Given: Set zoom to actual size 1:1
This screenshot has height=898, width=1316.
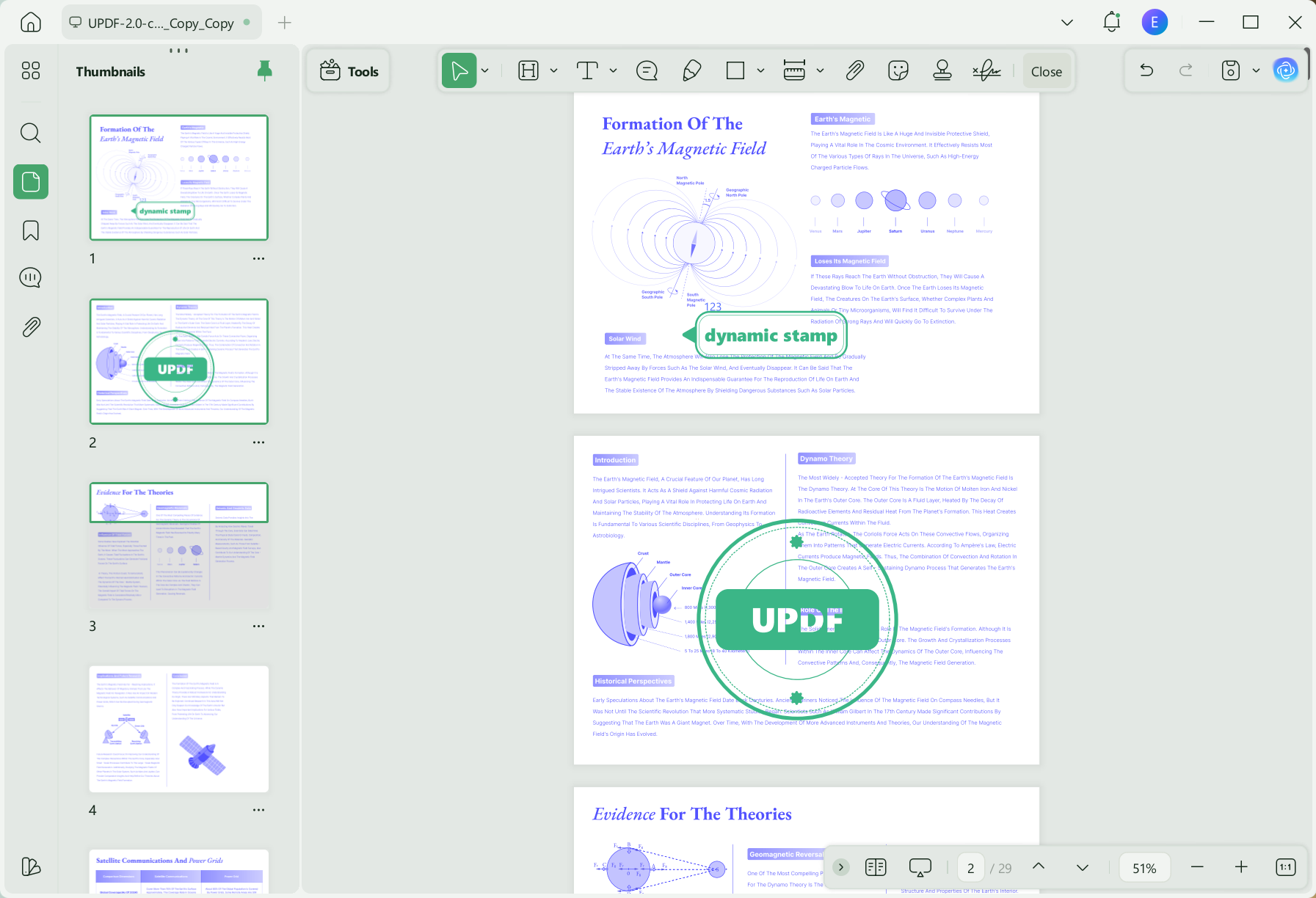Looking at the screenshot, I should [x=1286, y=867].
